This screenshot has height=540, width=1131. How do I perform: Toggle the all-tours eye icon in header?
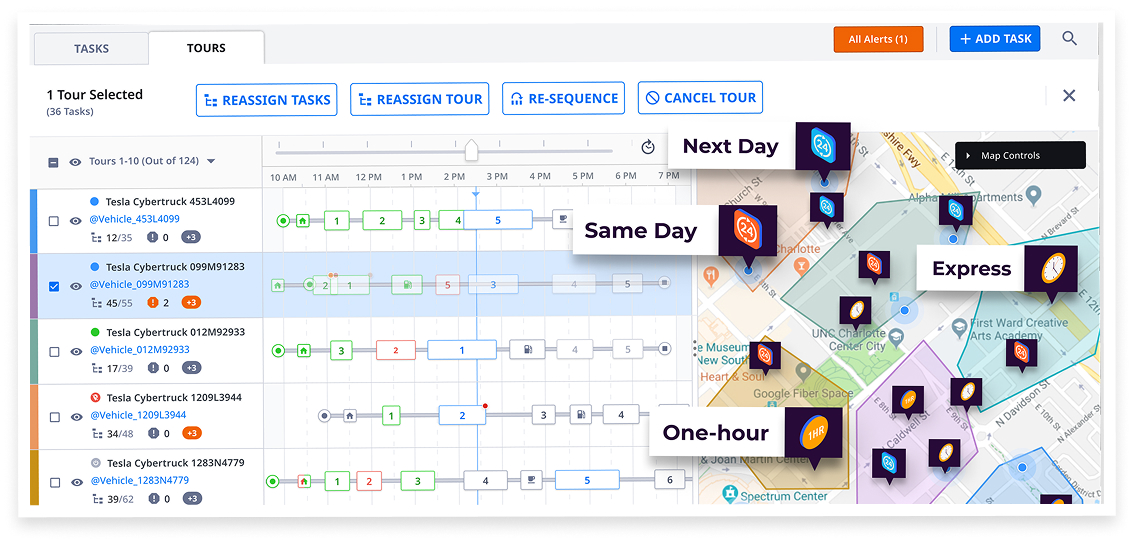(74, 162)
